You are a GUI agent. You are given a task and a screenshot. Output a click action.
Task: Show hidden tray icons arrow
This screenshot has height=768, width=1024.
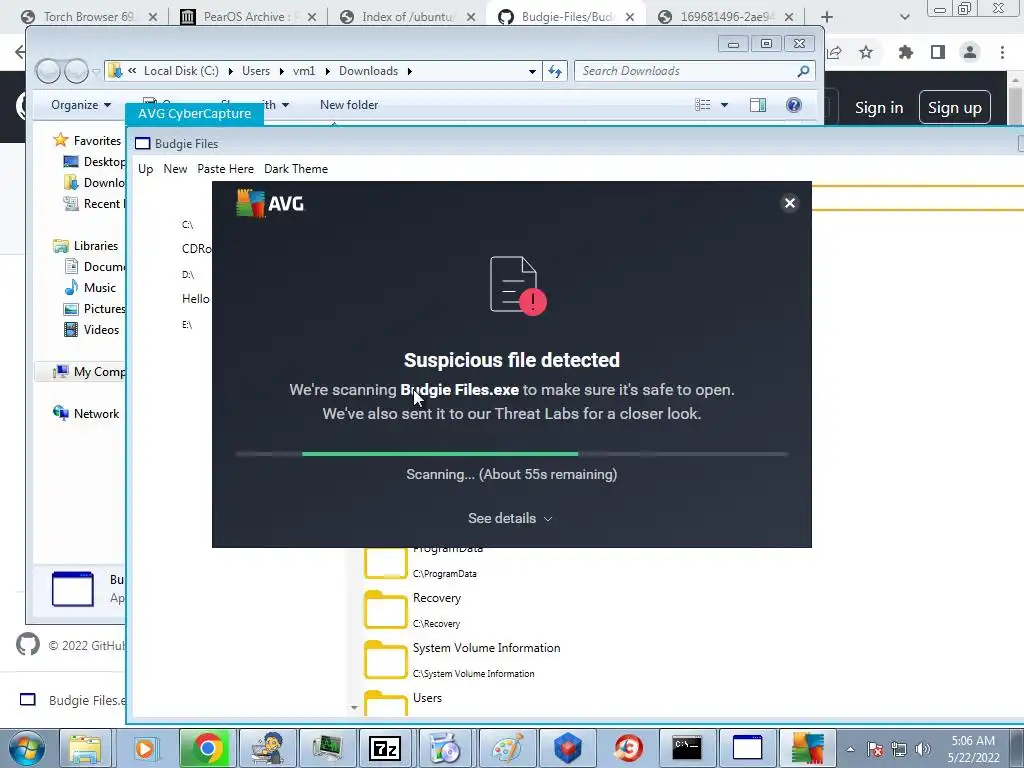(x=850, y=749)
